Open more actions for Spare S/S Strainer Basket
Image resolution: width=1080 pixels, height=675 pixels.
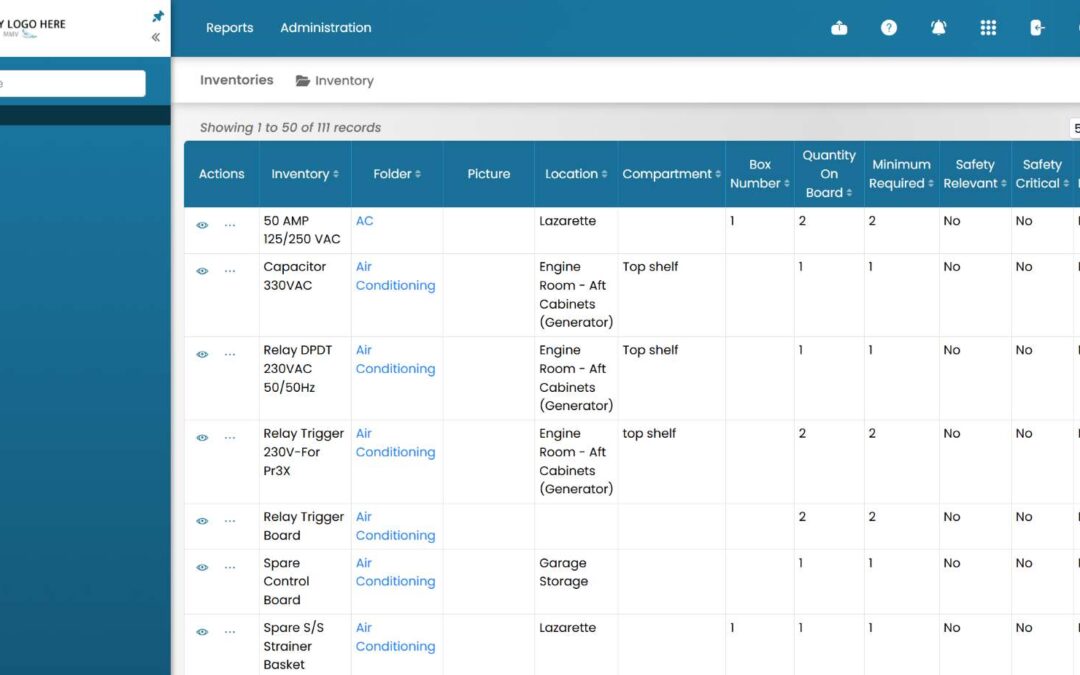229,632
